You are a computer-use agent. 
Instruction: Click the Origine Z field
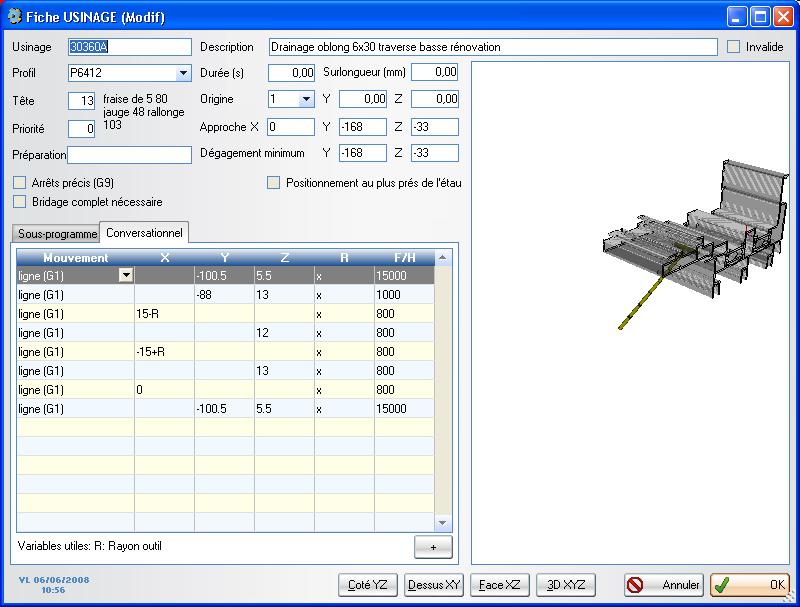coord(435,99)
